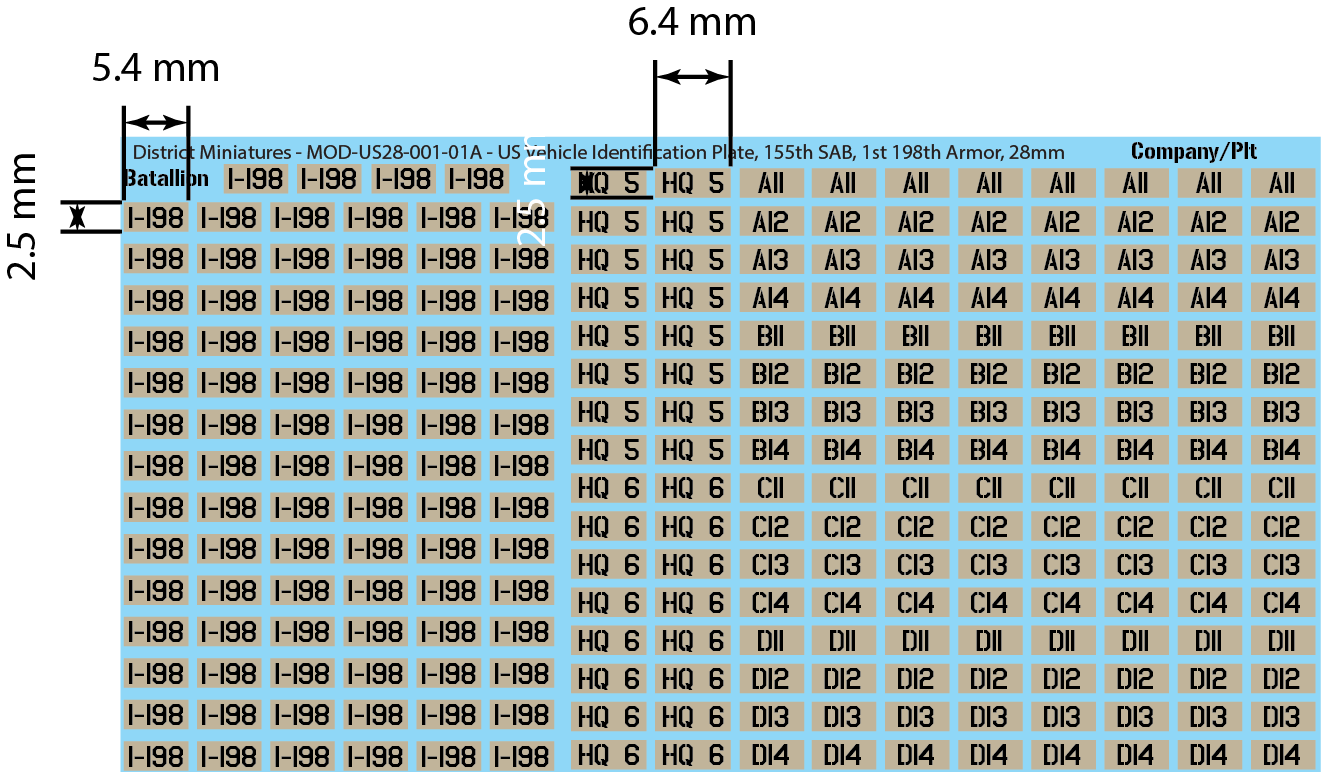The width and height of the screenshot is (1321, 774).
Task: Pick the C13 plate adjacent to HQ 6
Action: click(x=771, y=563)
